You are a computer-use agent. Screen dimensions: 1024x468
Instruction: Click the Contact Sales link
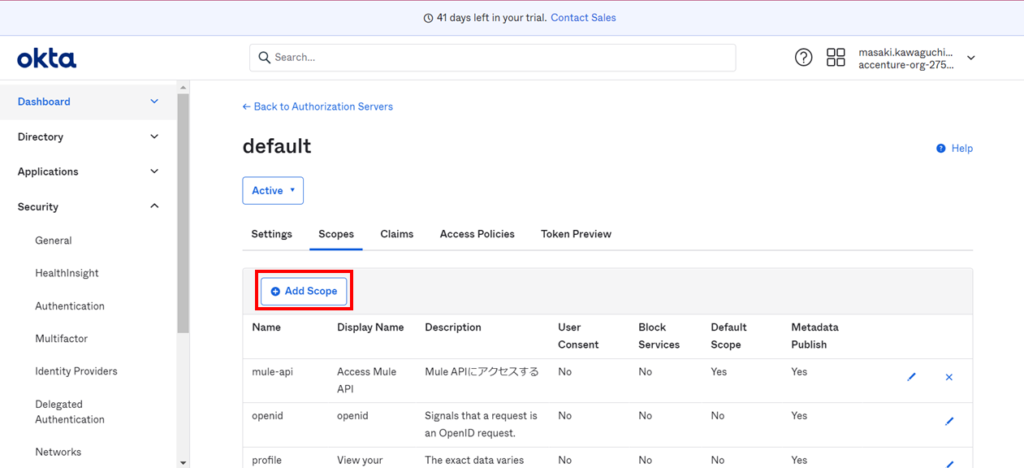pyautogui.click(x=583, y=18)
